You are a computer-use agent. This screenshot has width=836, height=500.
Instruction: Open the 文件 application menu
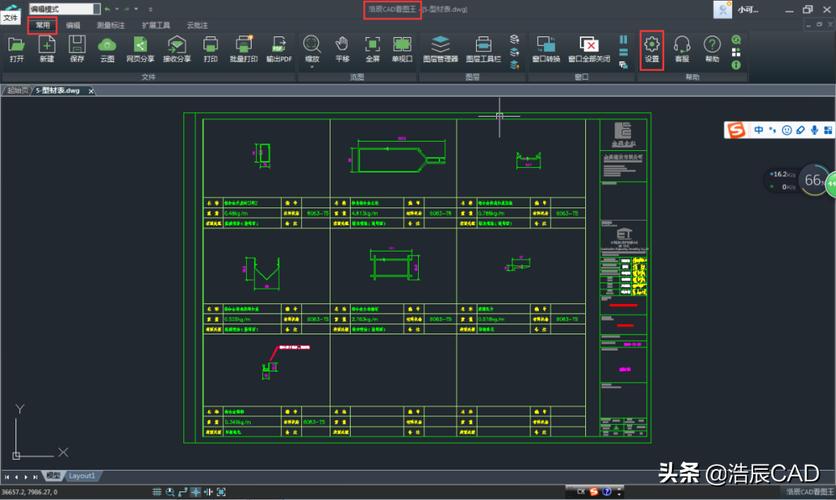10,18
